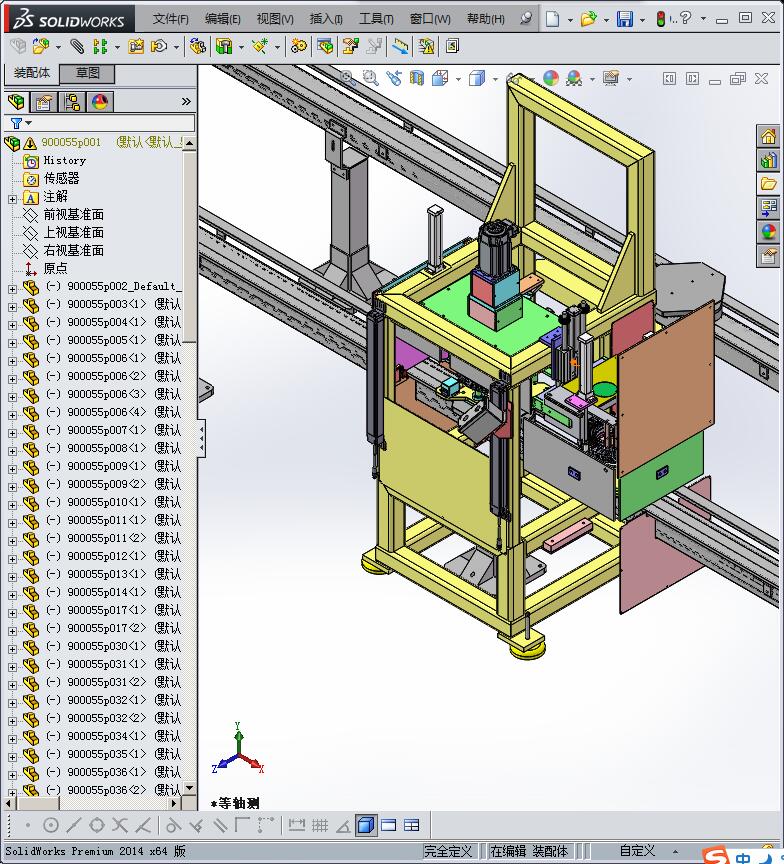This screenshot has height=864, width=784.
Task: Click the Smart Fasteners icon
Action: pos(136,47)
